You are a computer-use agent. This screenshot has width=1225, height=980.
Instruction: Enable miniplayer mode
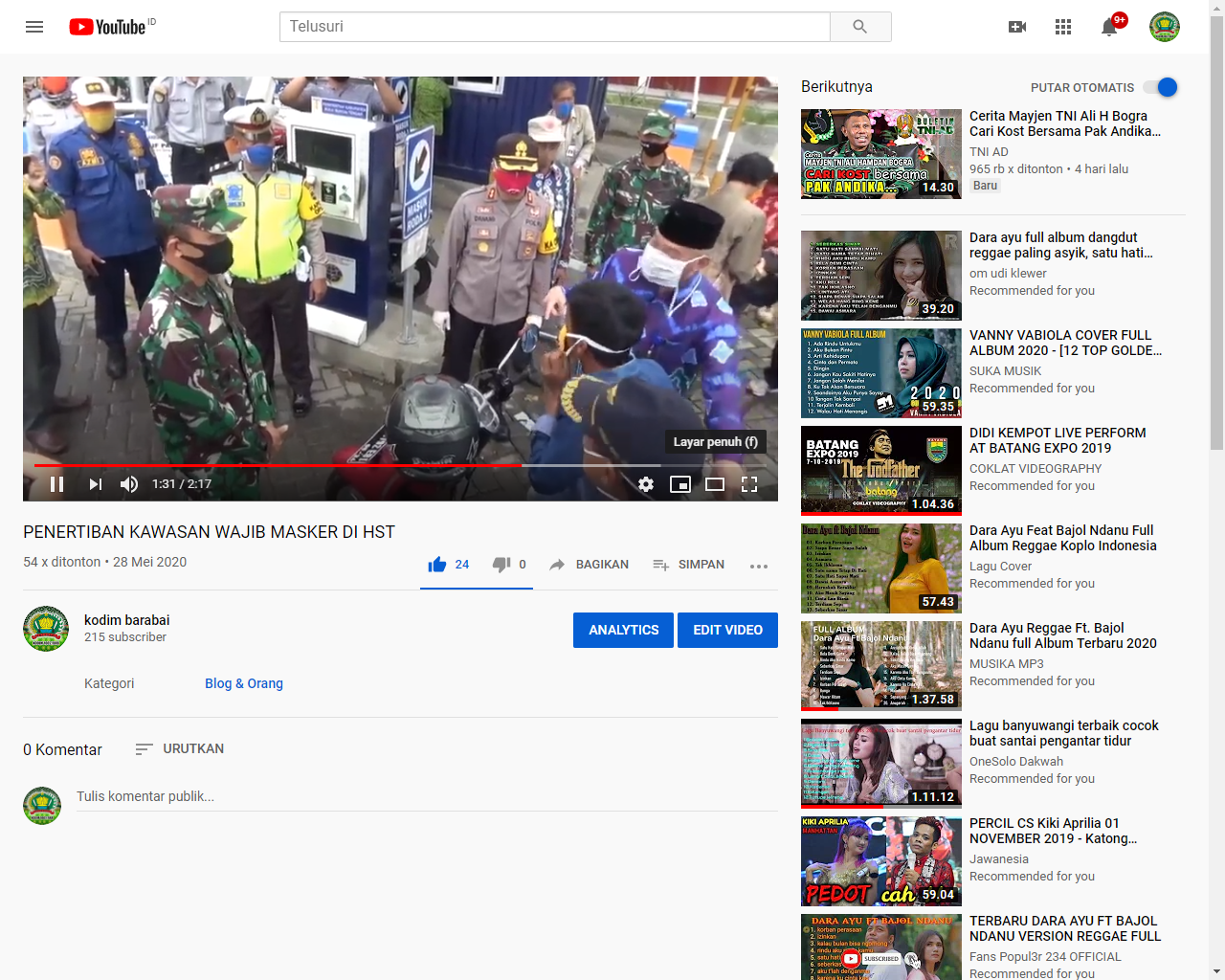pyautogui.click(x=680, y=484)
